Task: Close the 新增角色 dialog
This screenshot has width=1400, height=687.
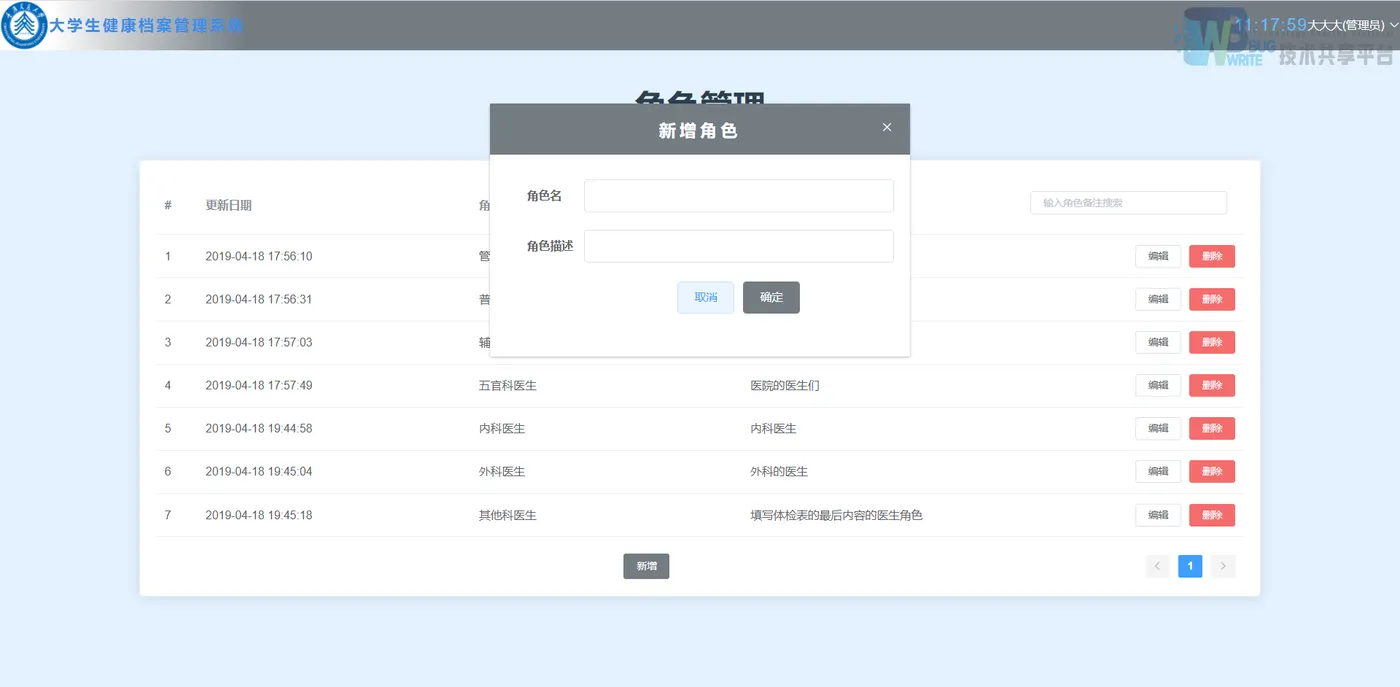Action: coord(887,127)
